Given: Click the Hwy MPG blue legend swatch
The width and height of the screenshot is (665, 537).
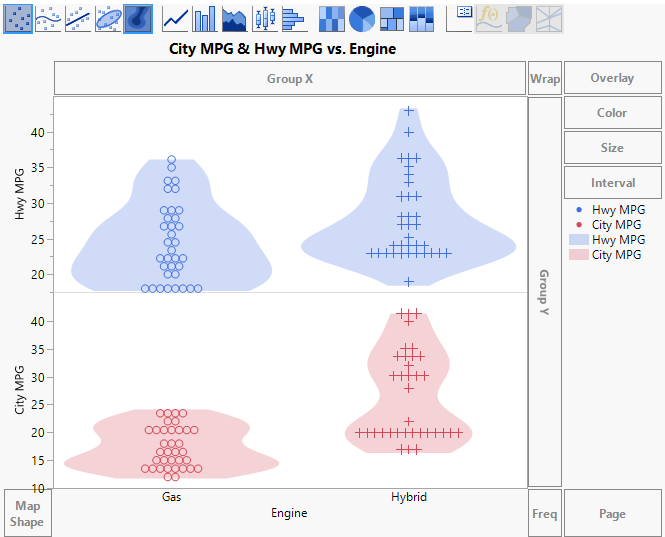Looking at the screenshot, I should (575, 240).
